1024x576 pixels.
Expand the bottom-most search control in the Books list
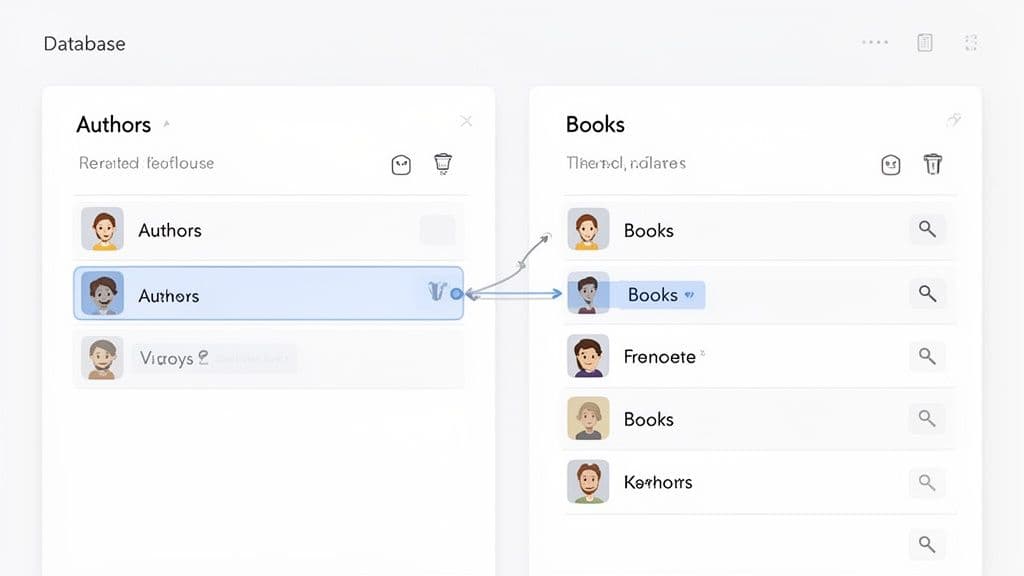(x=927, y=545)
